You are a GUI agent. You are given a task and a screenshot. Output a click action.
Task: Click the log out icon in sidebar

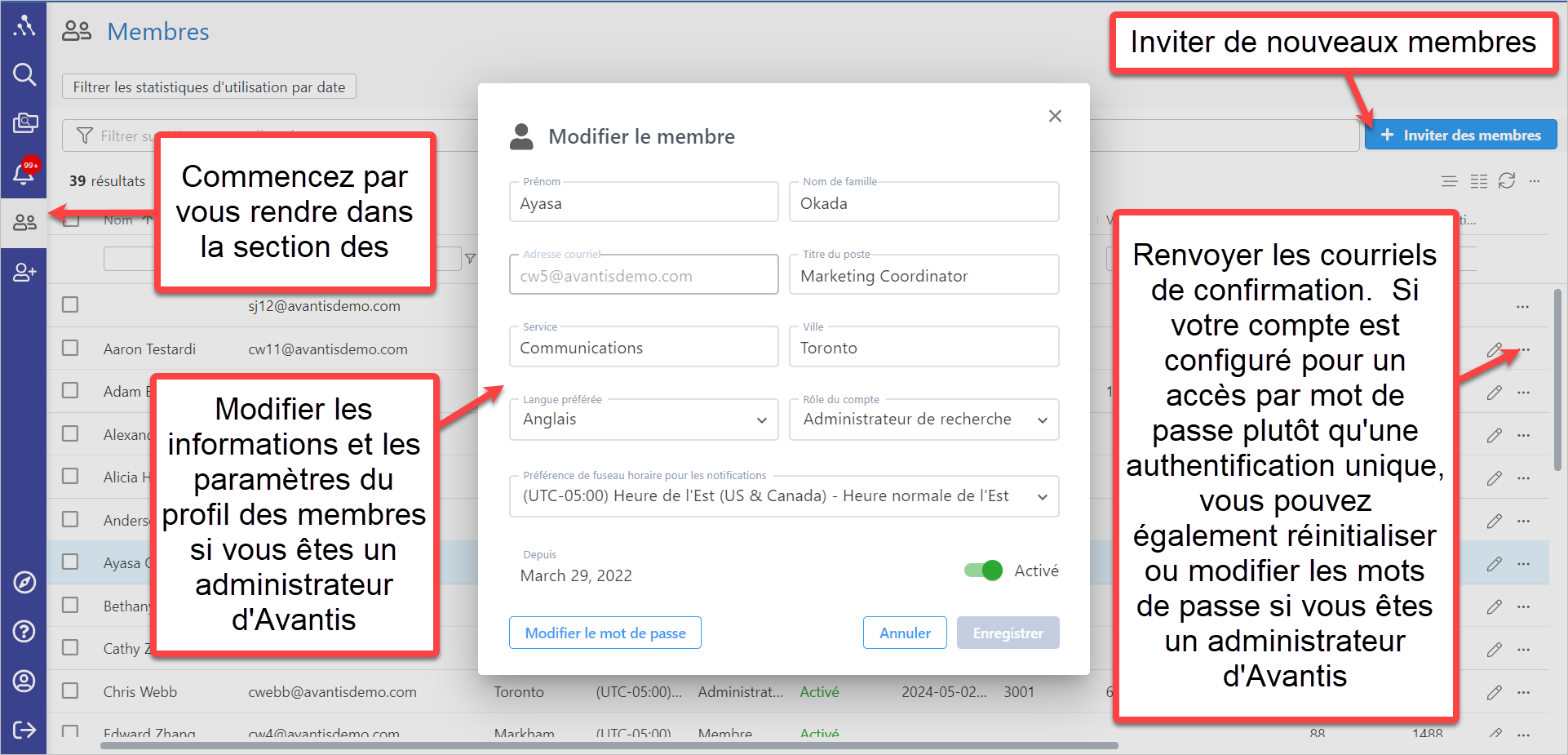tap(24, 730)
